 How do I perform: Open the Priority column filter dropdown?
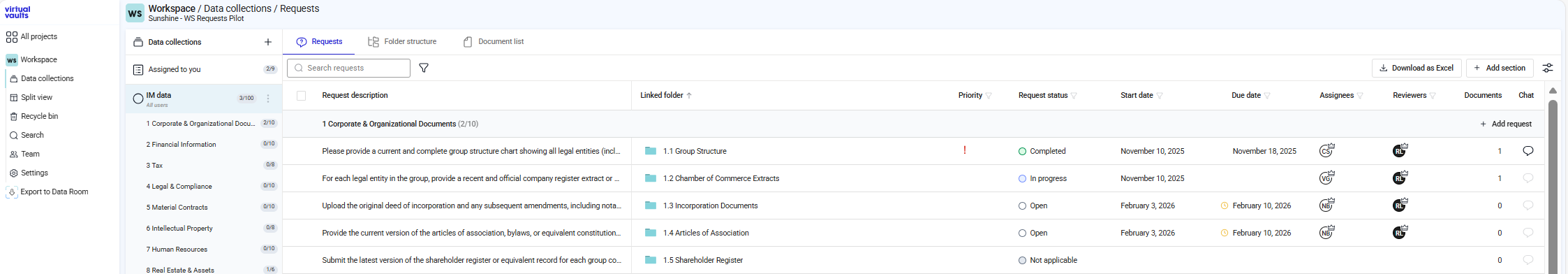click(x=989, y=96)
